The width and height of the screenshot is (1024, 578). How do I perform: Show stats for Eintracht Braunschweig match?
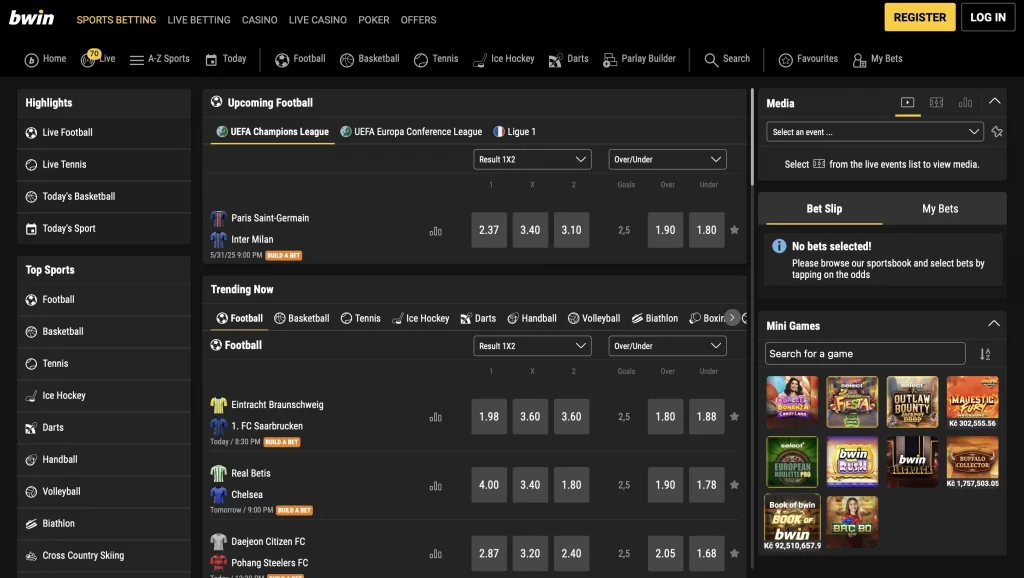pyautogui.click(x=436, y=417)
